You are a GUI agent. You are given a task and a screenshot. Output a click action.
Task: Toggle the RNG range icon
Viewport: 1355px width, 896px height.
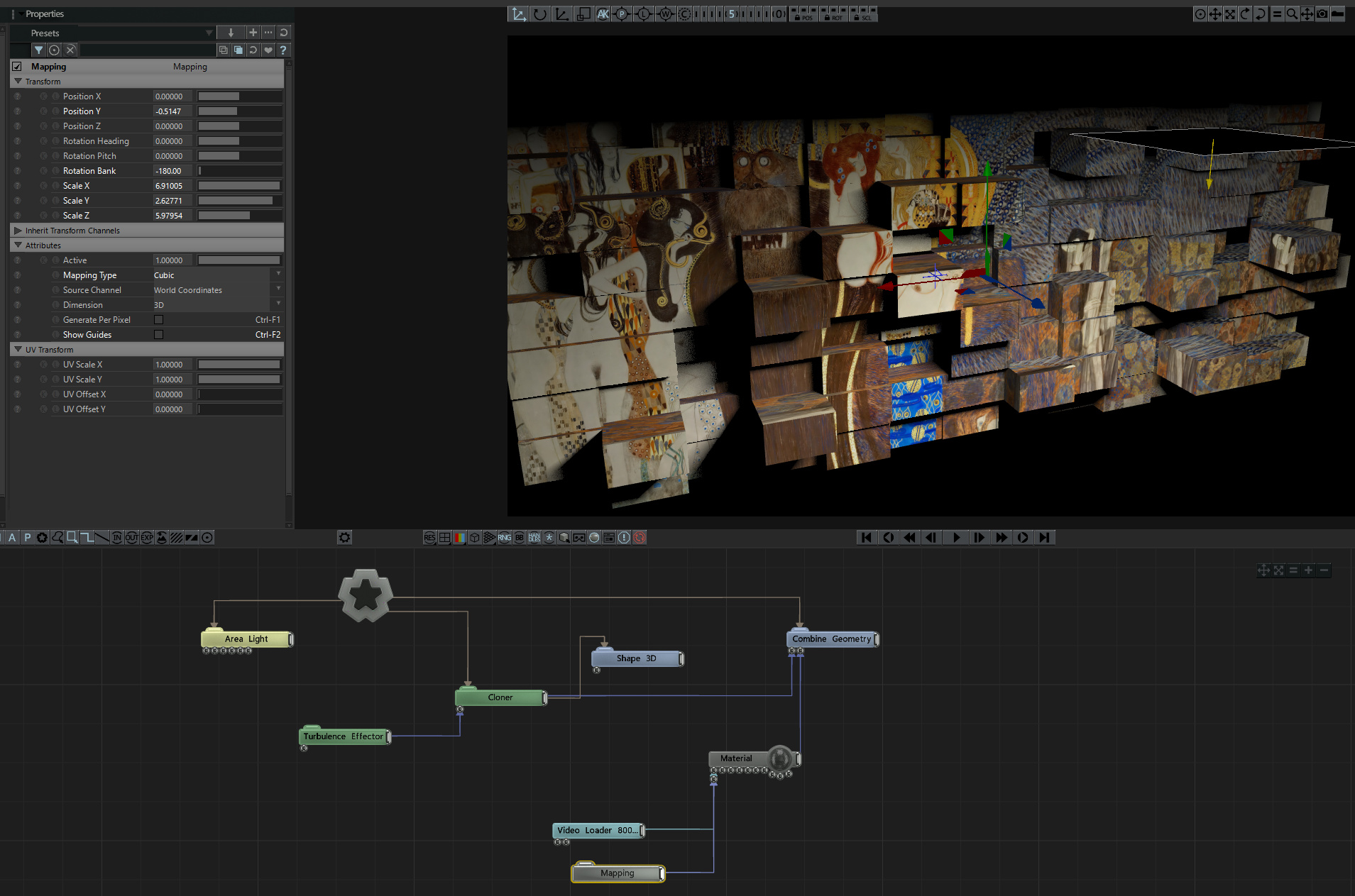[x=504, y=538]
